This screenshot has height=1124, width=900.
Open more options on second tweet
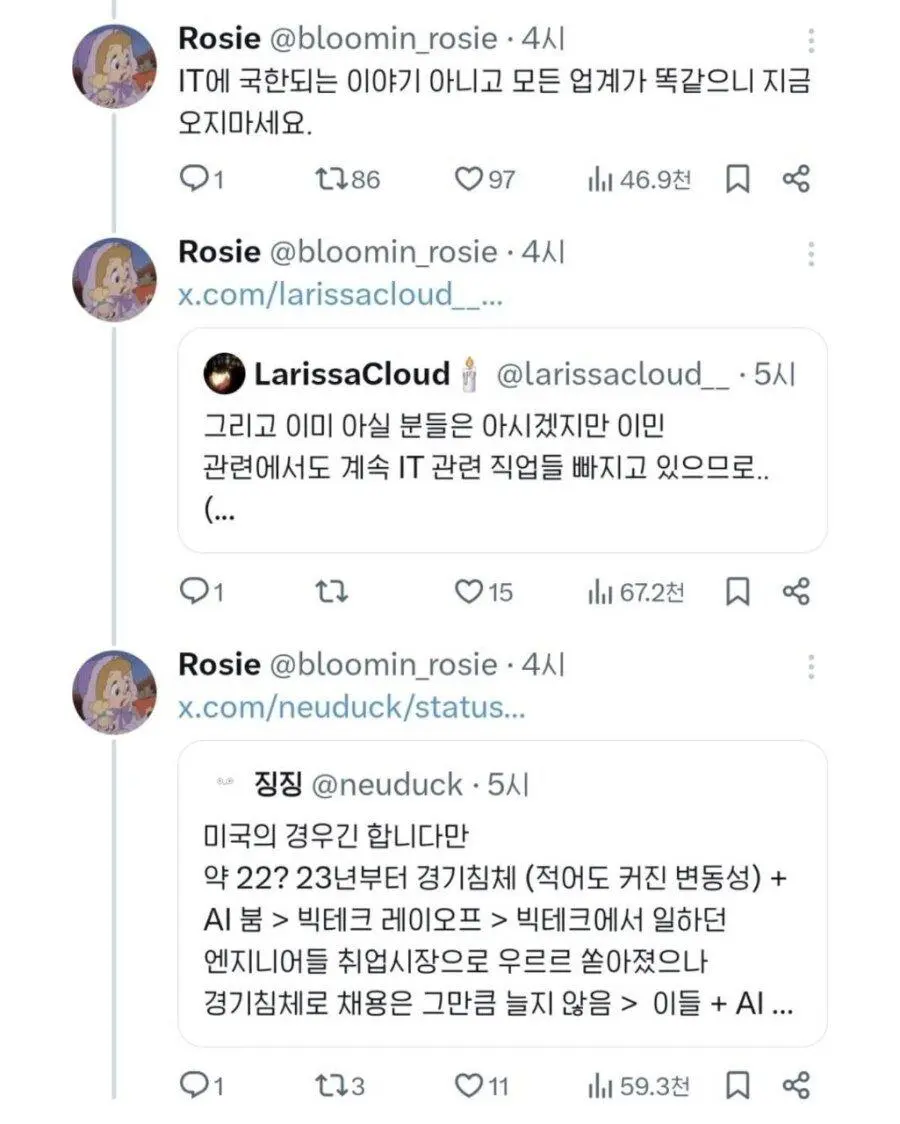(811, 254)
